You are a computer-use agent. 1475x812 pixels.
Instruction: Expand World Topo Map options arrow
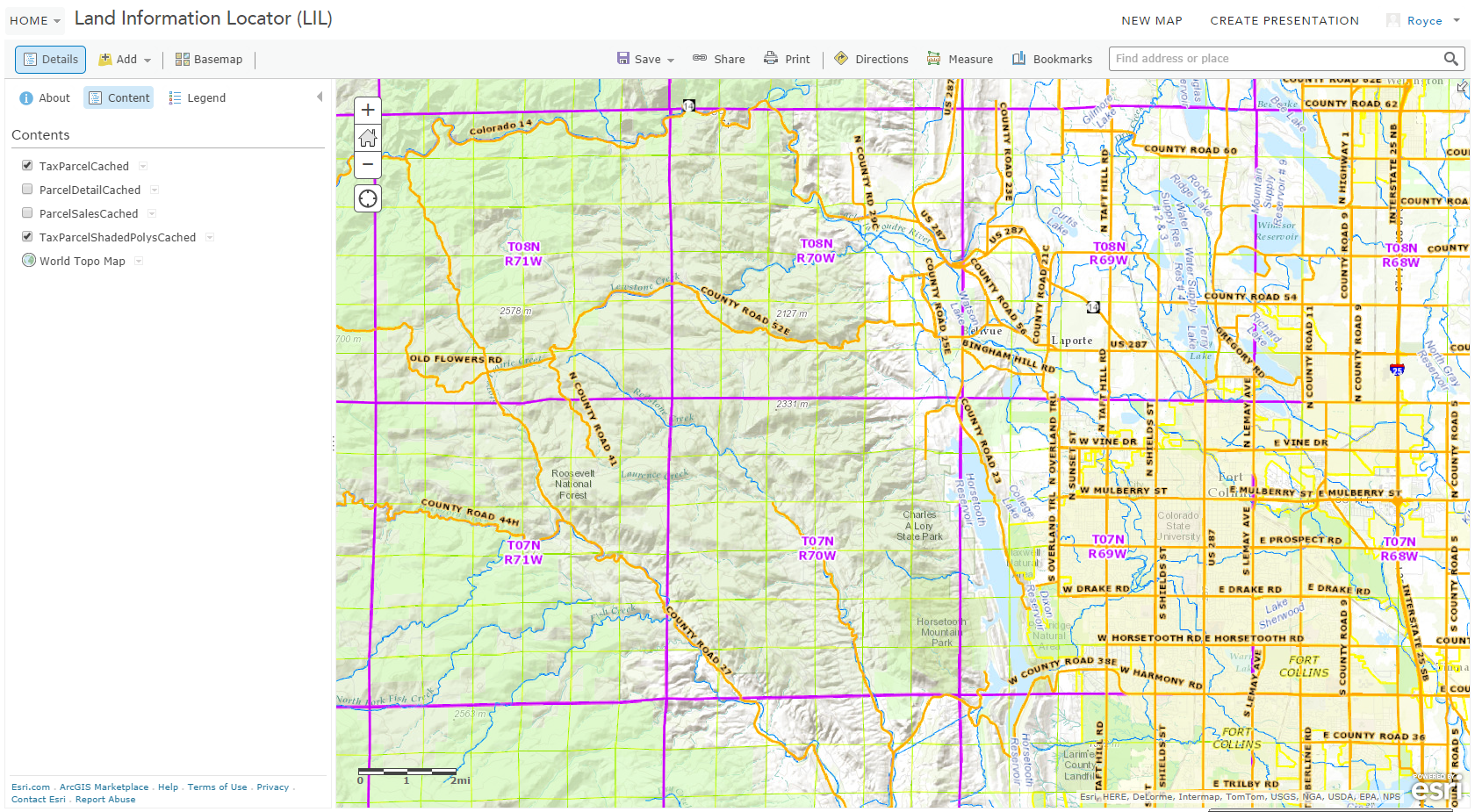pyautogui.click(x=139, y=261)
